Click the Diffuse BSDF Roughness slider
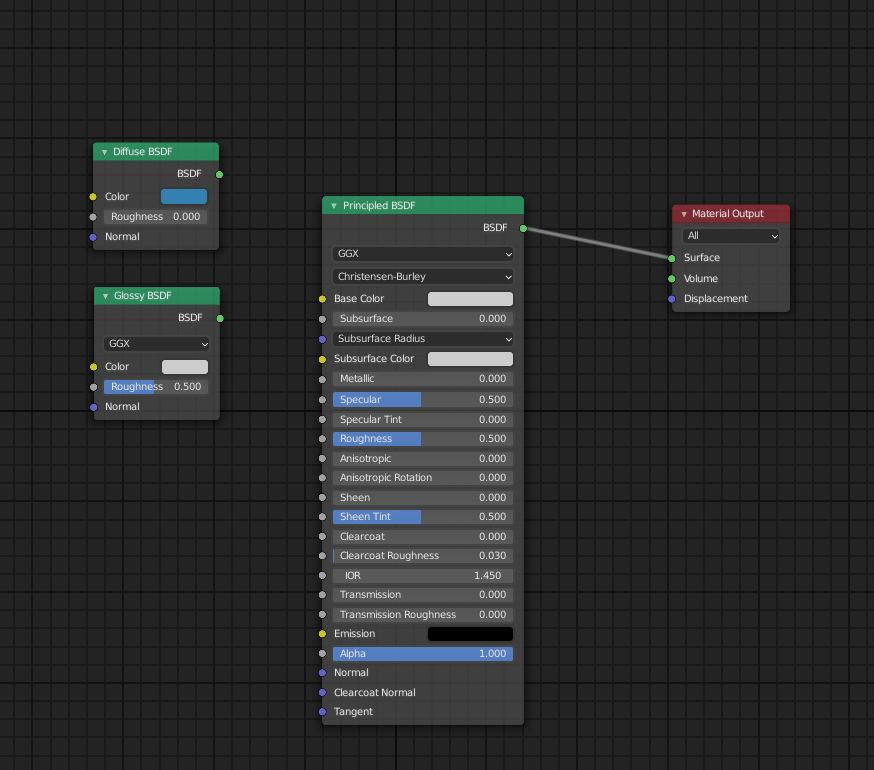 pos(156,216)
